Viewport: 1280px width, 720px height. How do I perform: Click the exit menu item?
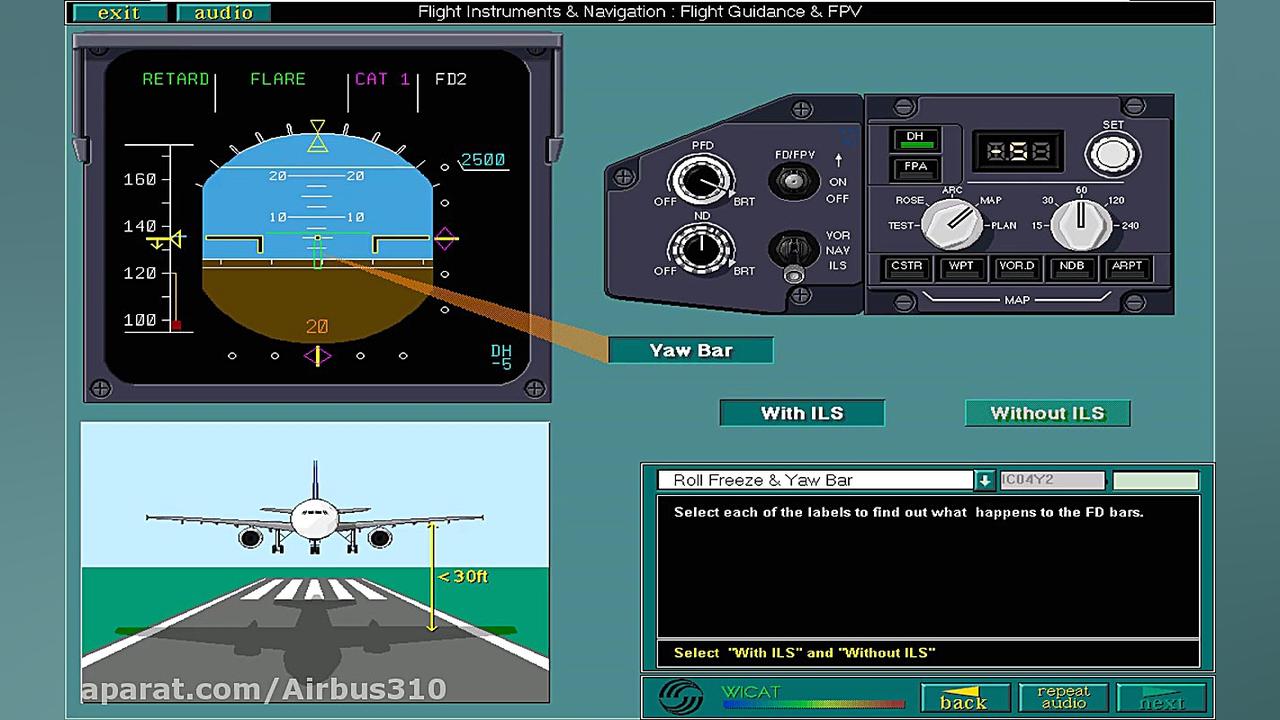click(120, 14)
